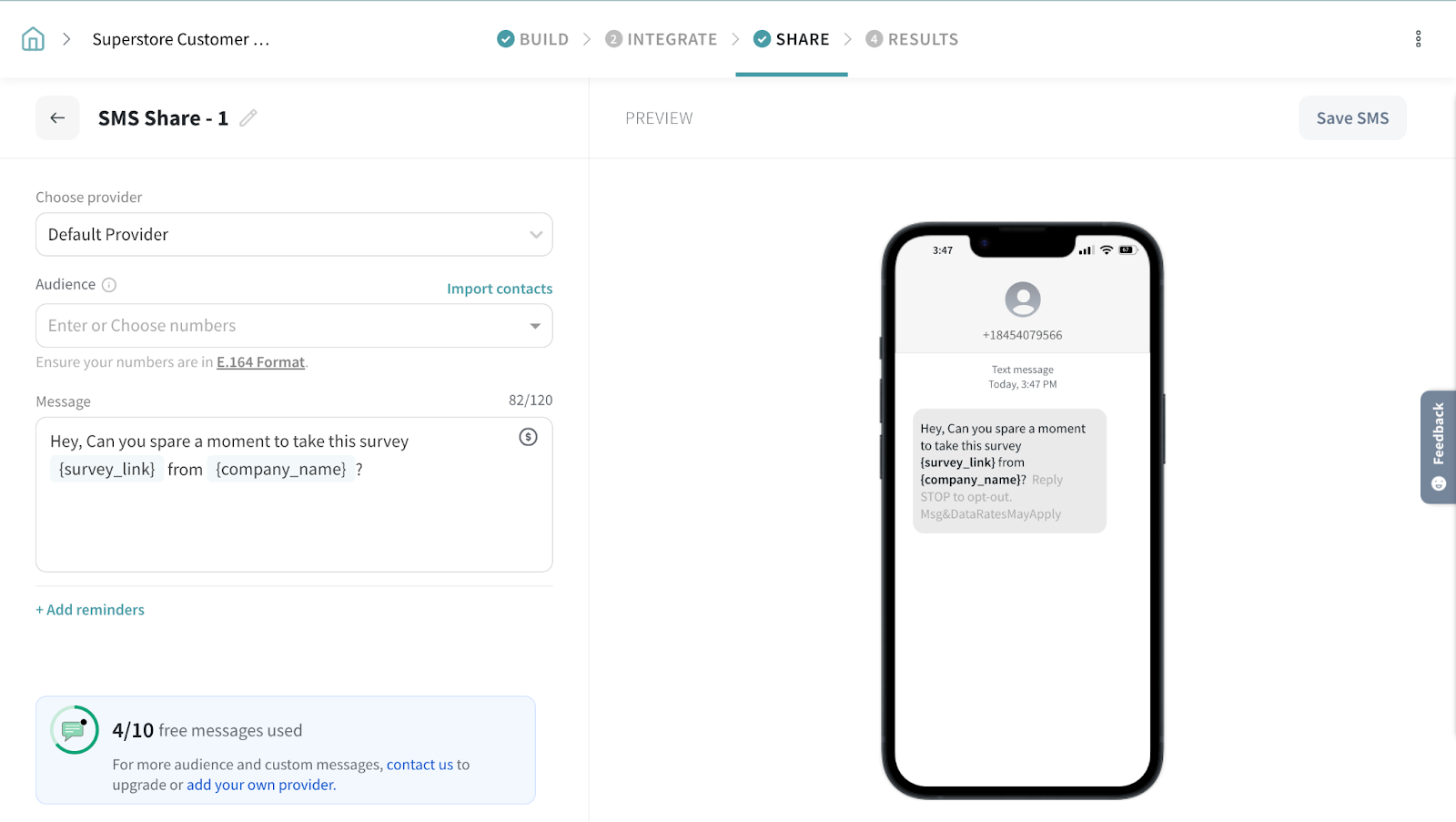Screen dimensions: 1456x822
Task: Open the three-dot more options menu
Action: point(1418,39)
